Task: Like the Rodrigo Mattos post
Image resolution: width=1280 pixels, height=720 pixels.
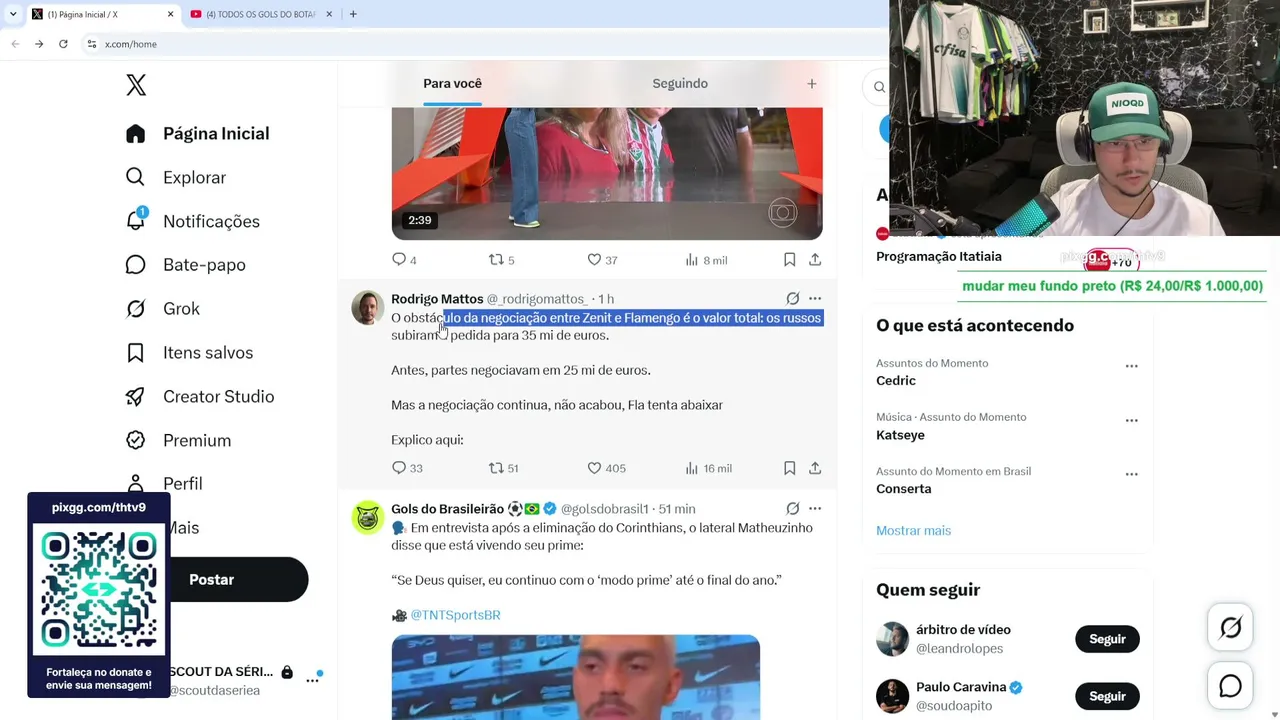Action: coord(594,468)
